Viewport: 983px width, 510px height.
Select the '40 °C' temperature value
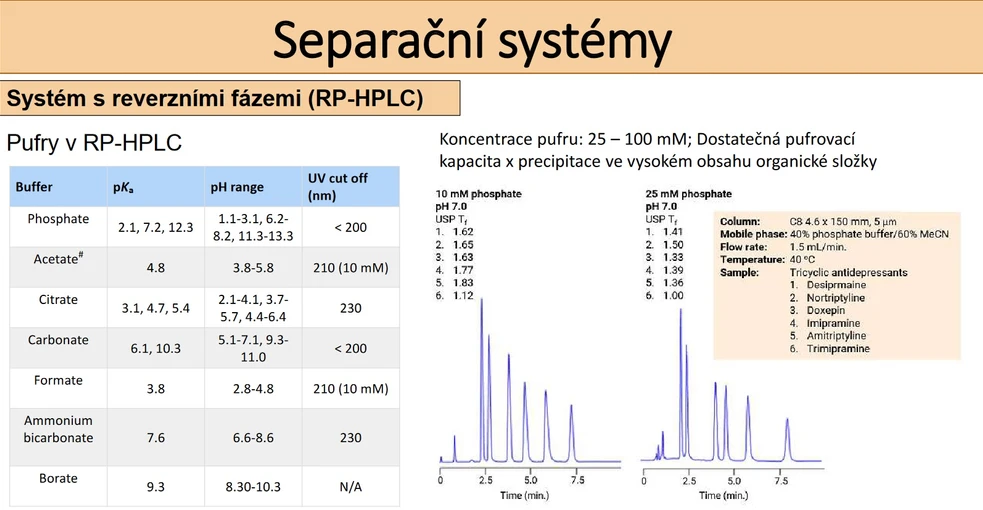[802, 259]
